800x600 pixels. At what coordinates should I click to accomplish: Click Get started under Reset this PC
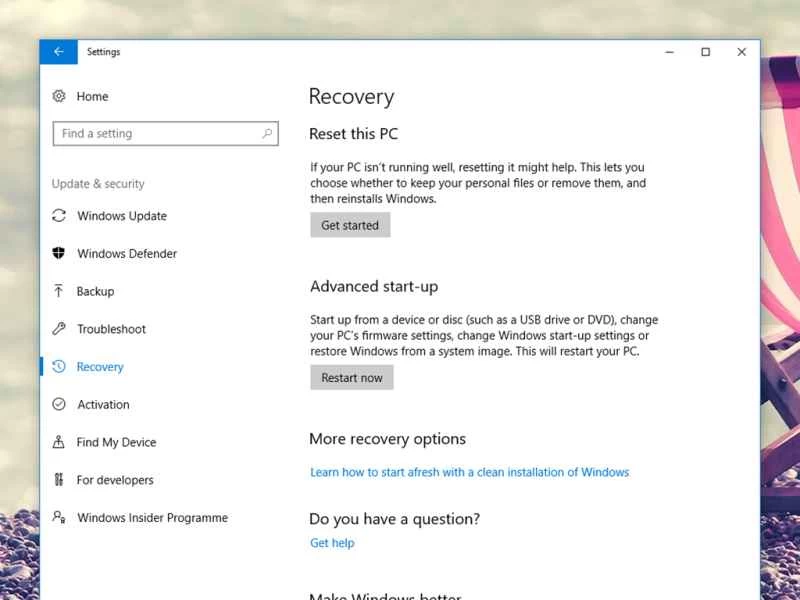point(349,224)
